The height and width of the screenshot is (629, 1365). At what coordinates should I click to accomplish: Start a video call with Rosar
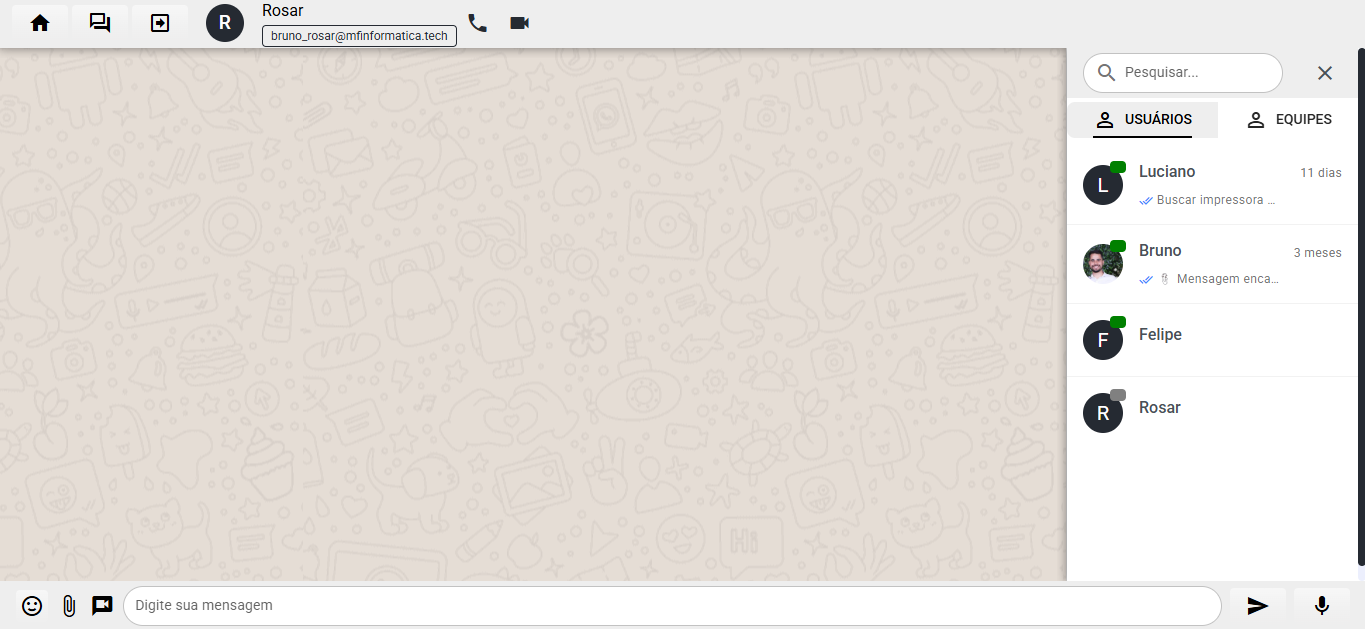[x=519, y=23]
